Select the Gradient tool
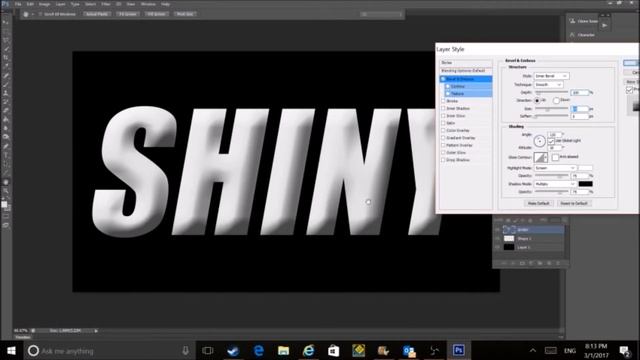 (x=6, y=120)
